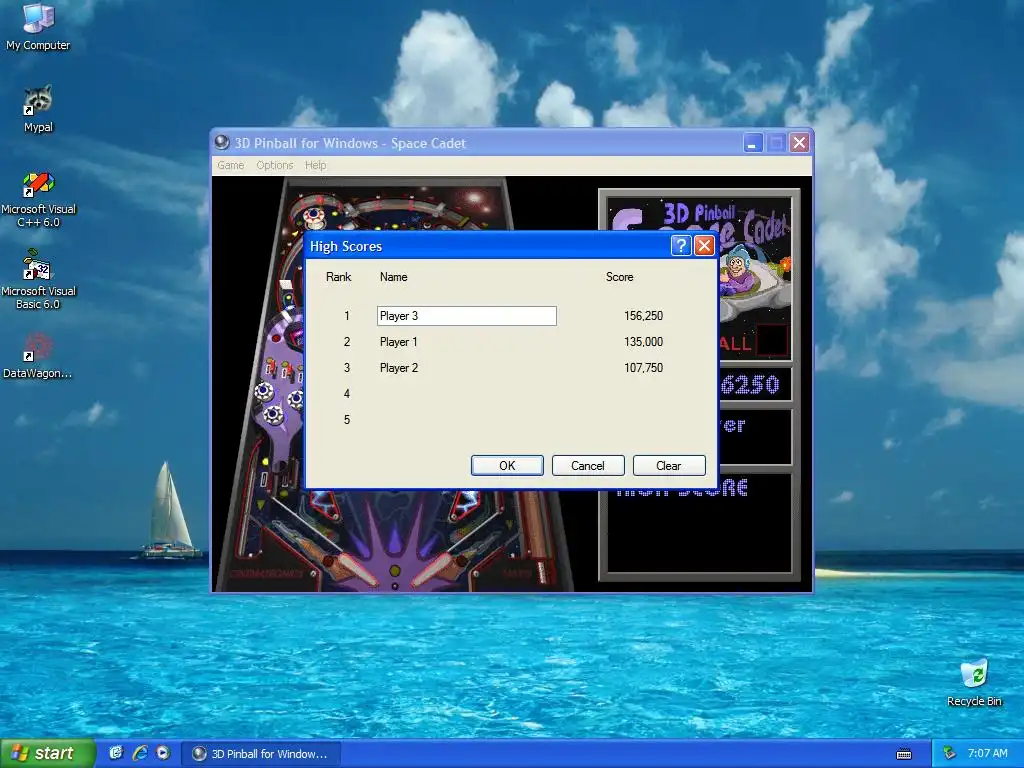
Task: Click OK in High Scores dialog
Action: (x=507, y=466)
